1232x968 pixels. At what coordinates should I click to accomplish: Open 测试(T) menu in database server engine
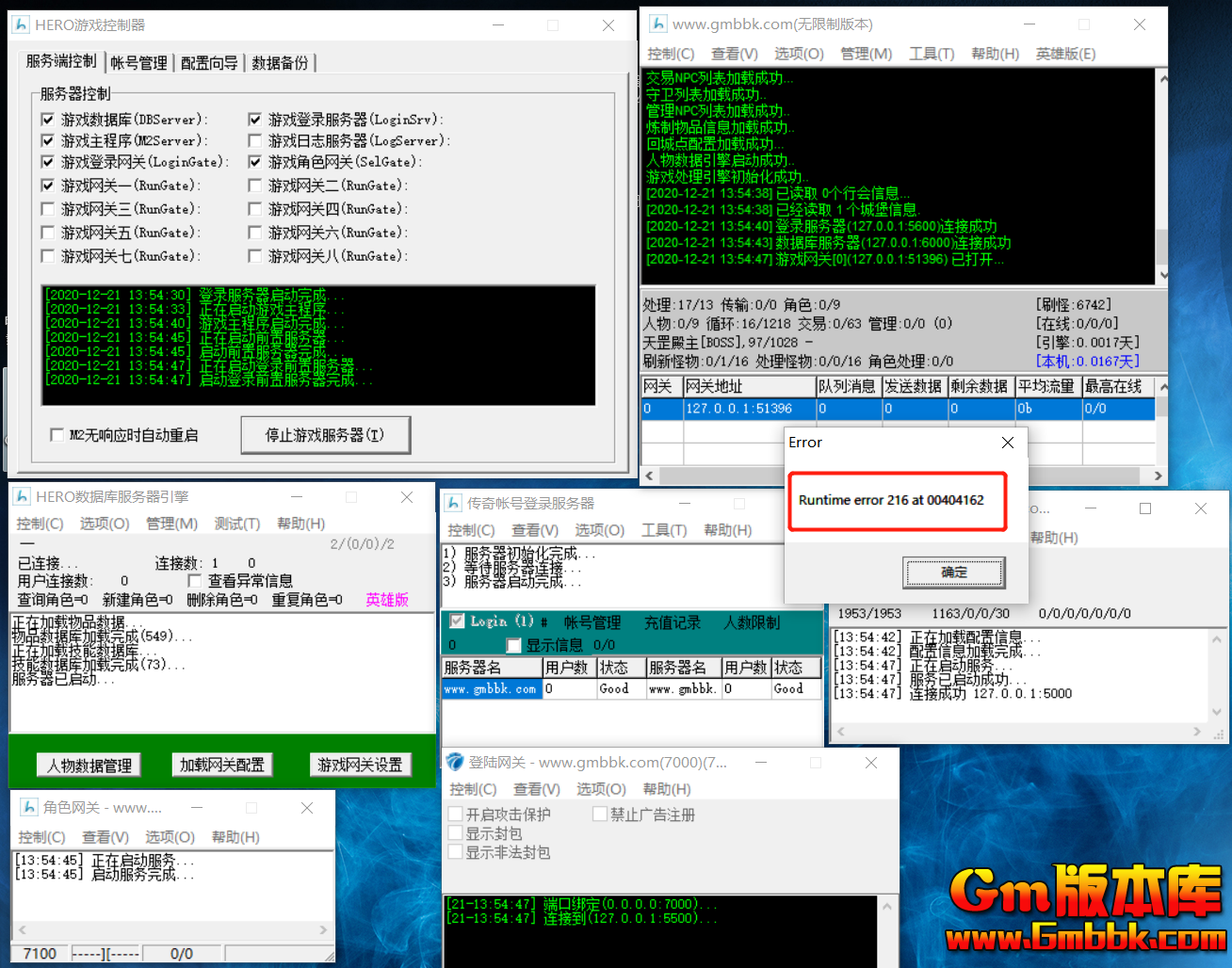tap(236, 524)
